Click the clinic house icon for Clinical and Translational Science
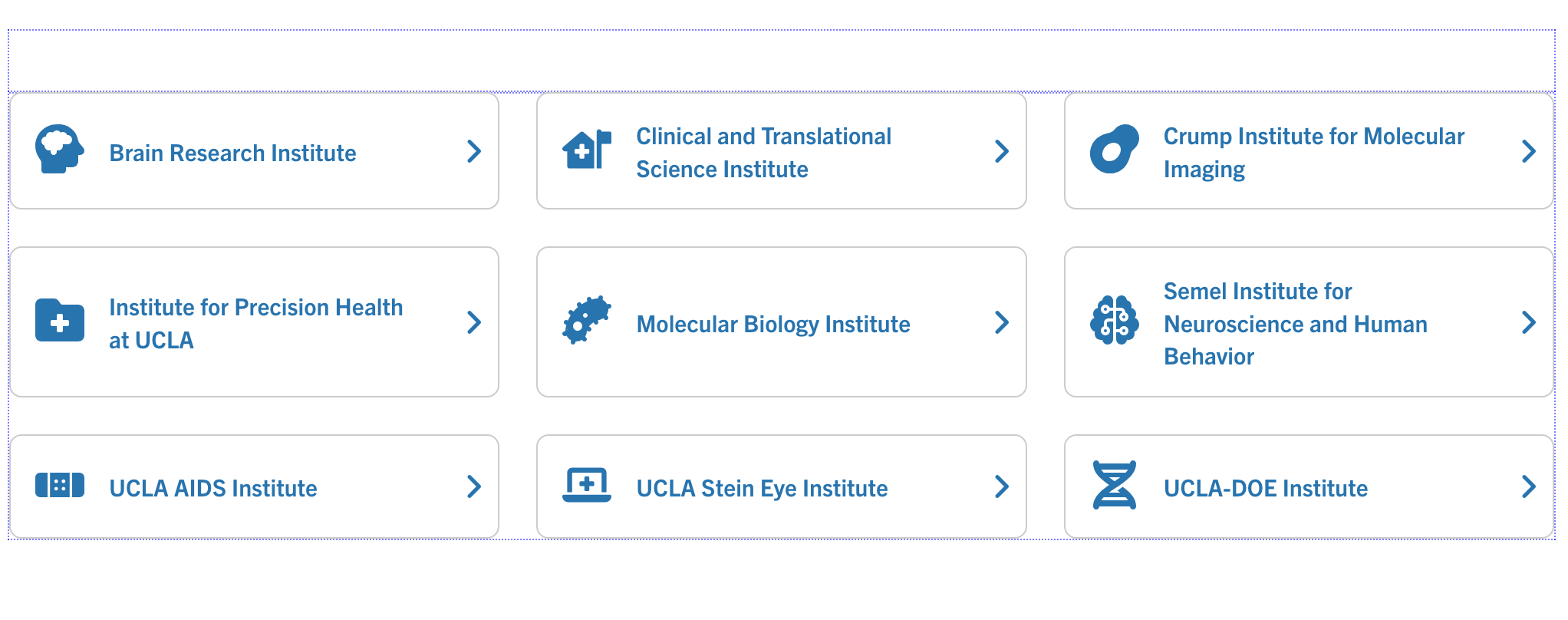 click(587, 149)
